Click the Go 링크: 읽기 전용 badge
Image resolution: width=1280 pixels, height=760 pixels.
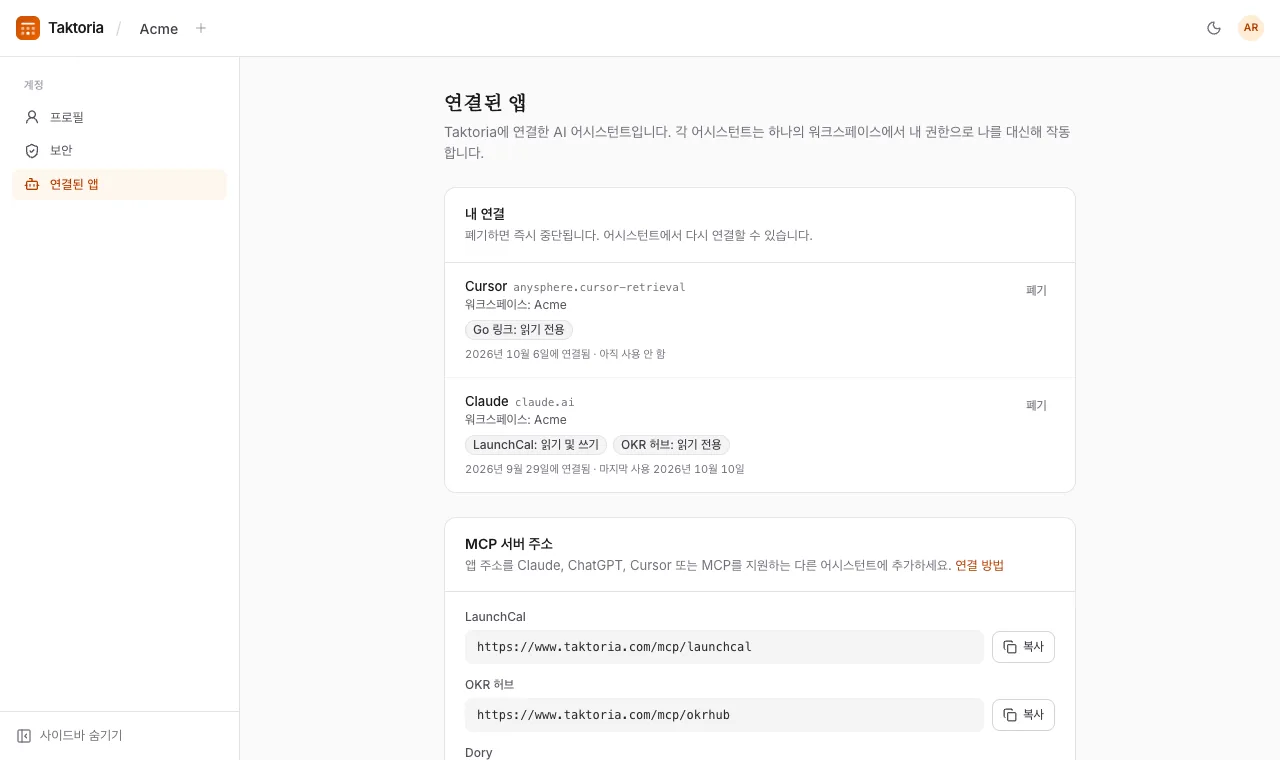click(x=519, y=330)
